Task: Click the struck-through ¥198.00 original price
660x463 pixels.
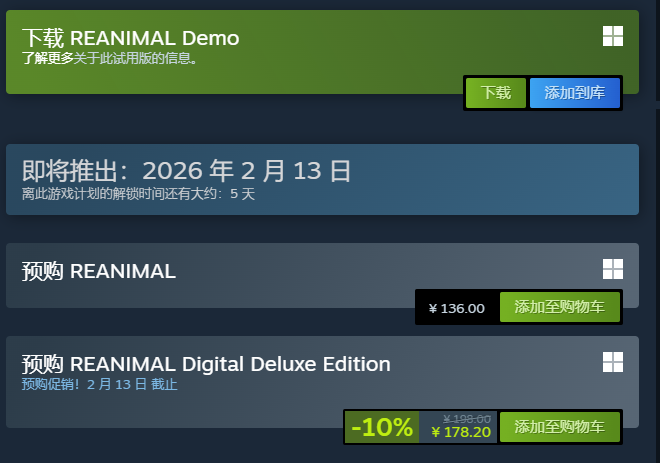Action: 466,418
